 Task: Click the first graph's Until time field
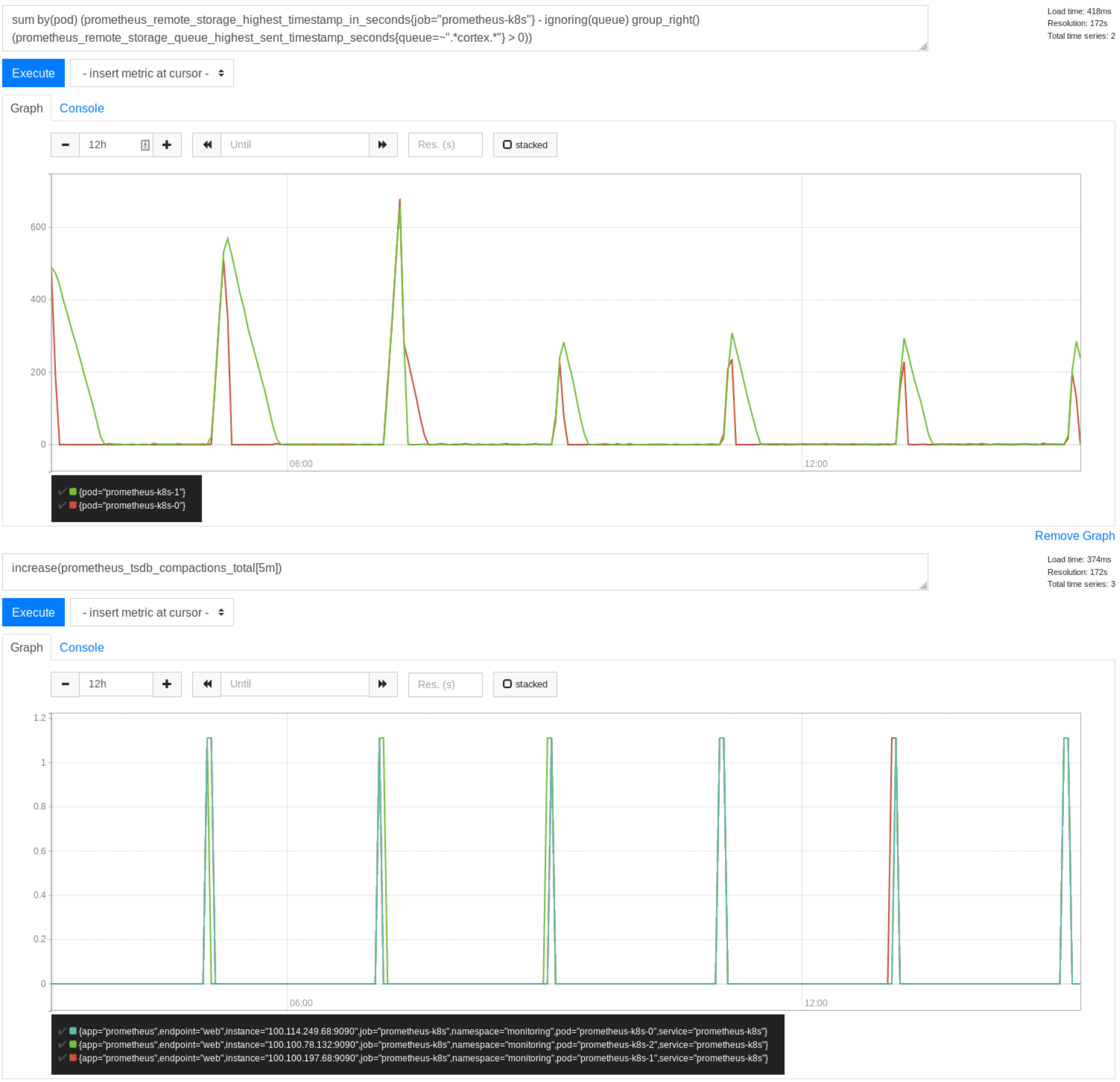[x=295, y=145]
